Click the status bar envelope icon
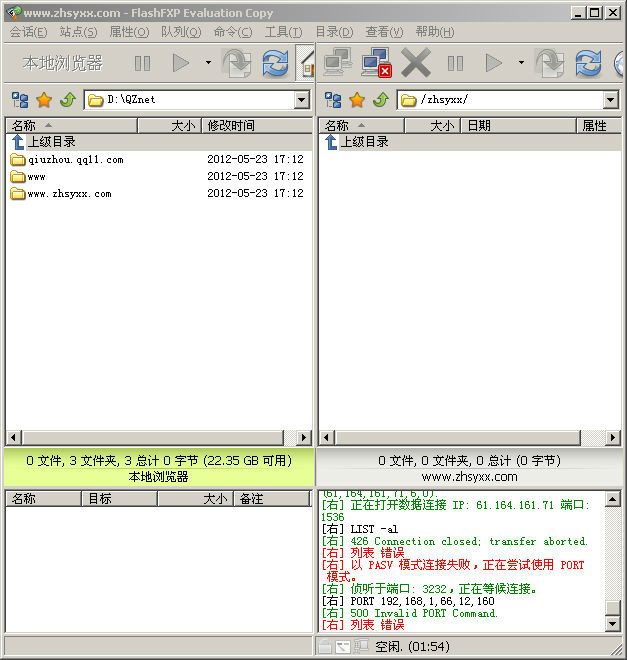 343,647
